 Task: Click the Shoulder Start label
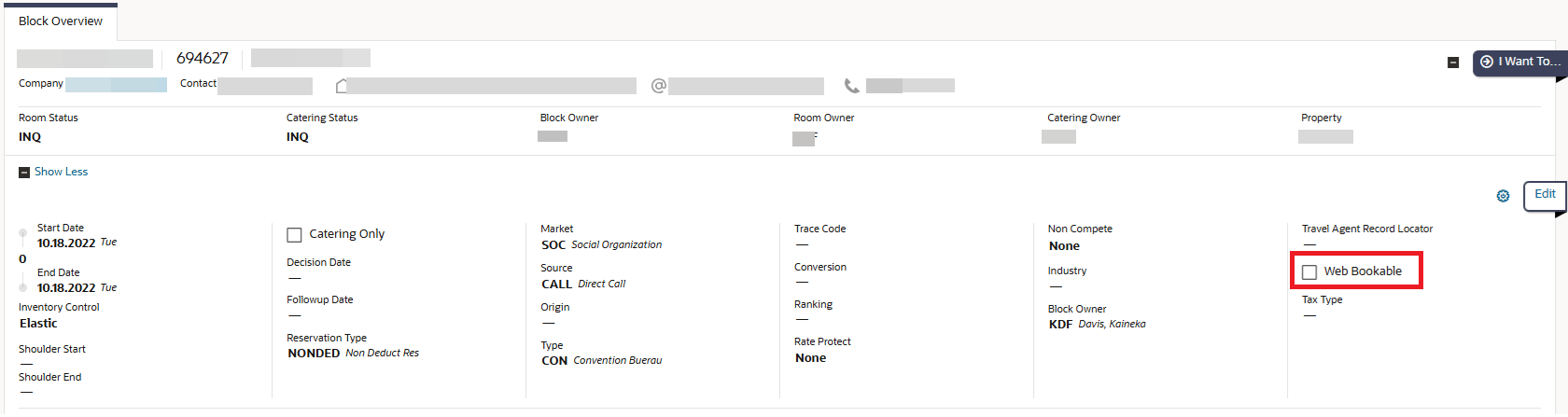[x=52, y=349]
